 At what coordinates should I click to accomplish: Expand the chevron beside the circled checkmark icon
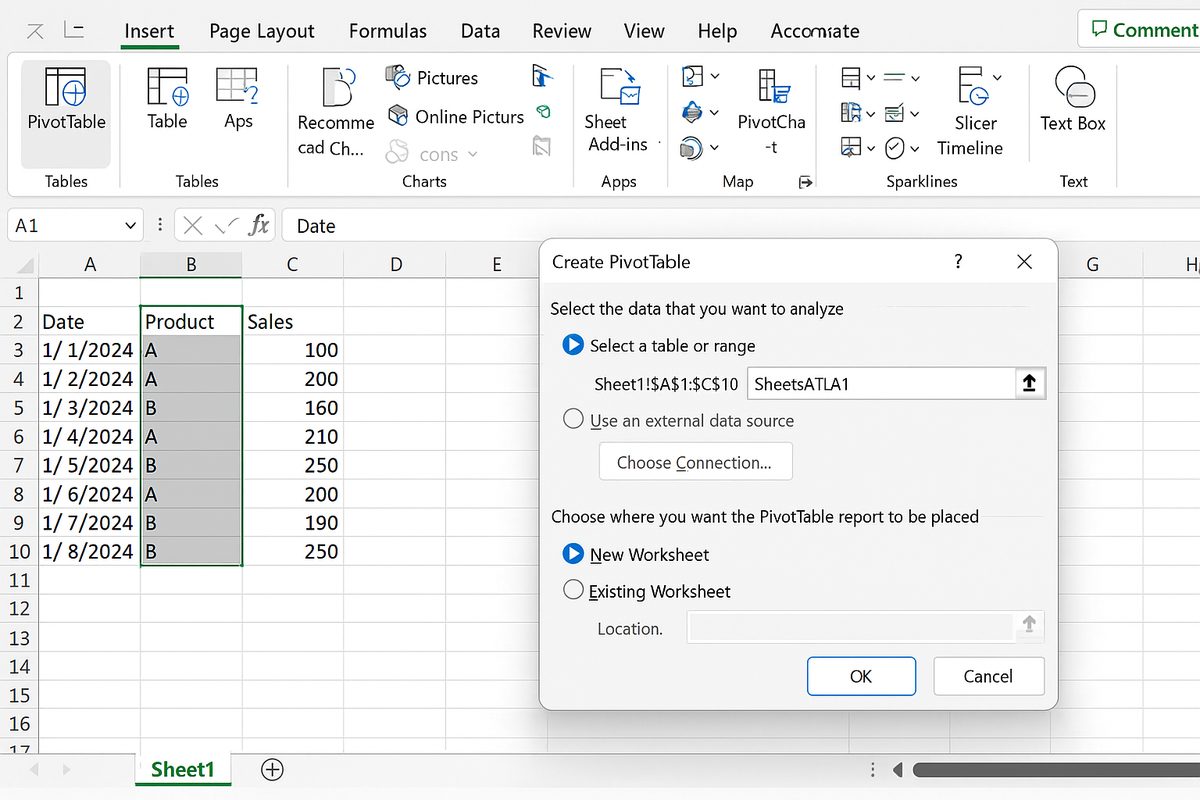(x=915, y=148)
